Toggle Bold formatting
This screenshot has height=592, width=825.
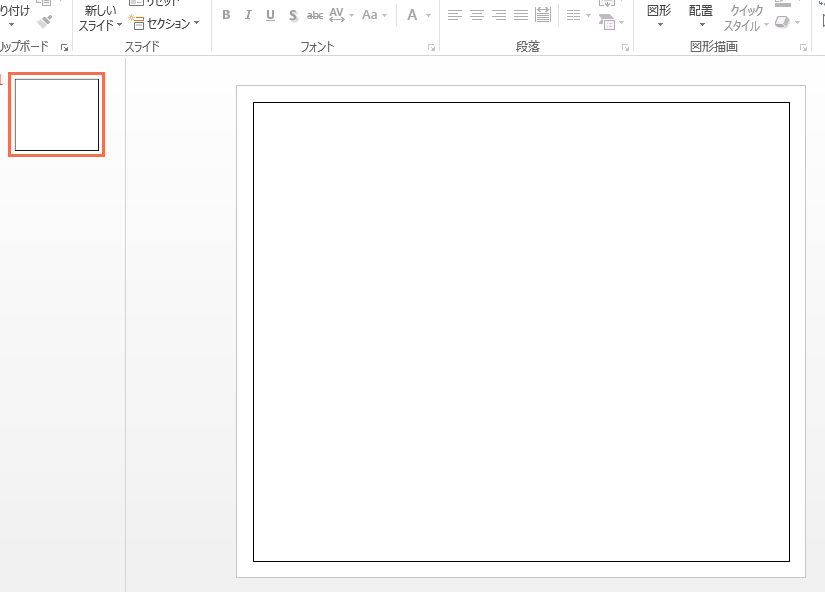point(226,15)
